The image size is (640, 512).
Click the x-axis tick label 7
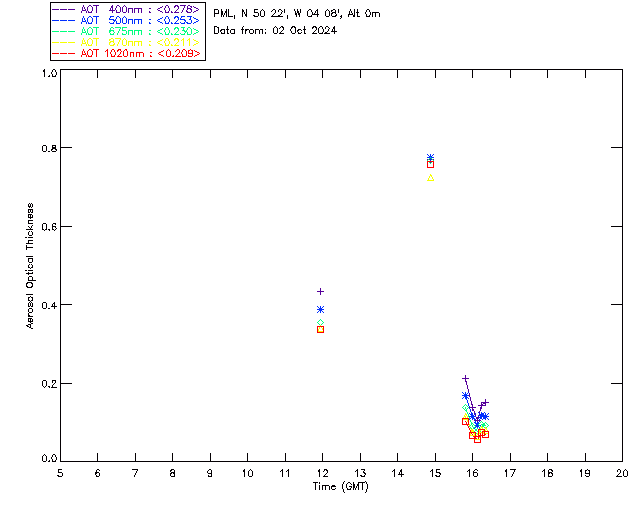tap(135, 473)
